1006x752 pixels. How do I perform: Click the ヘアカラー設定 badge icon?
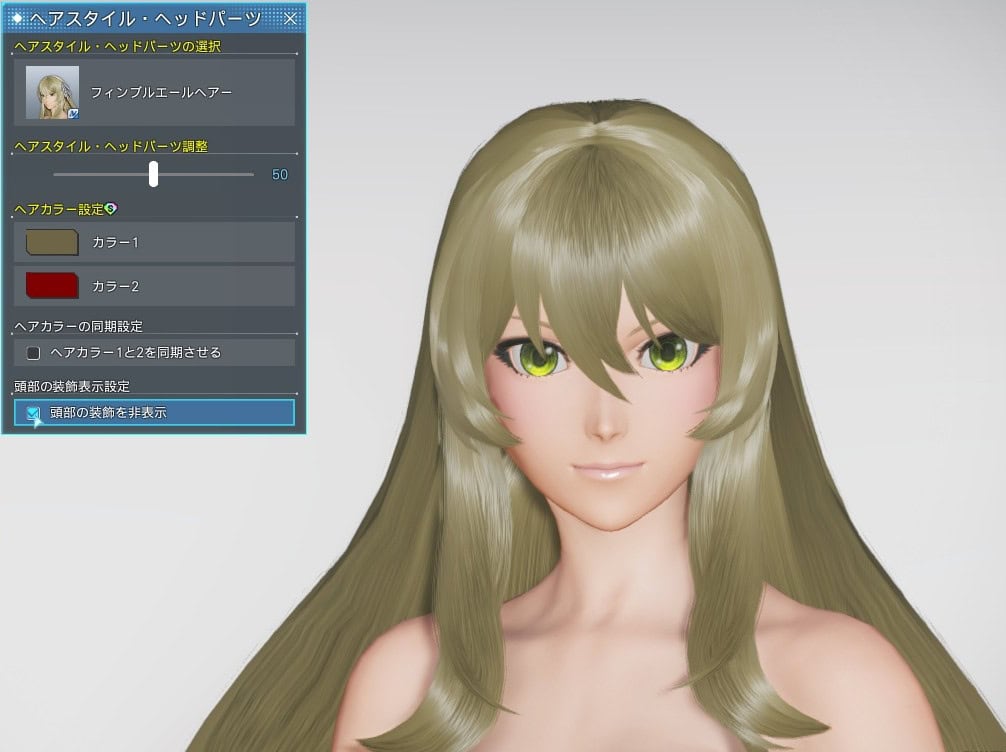111,209
